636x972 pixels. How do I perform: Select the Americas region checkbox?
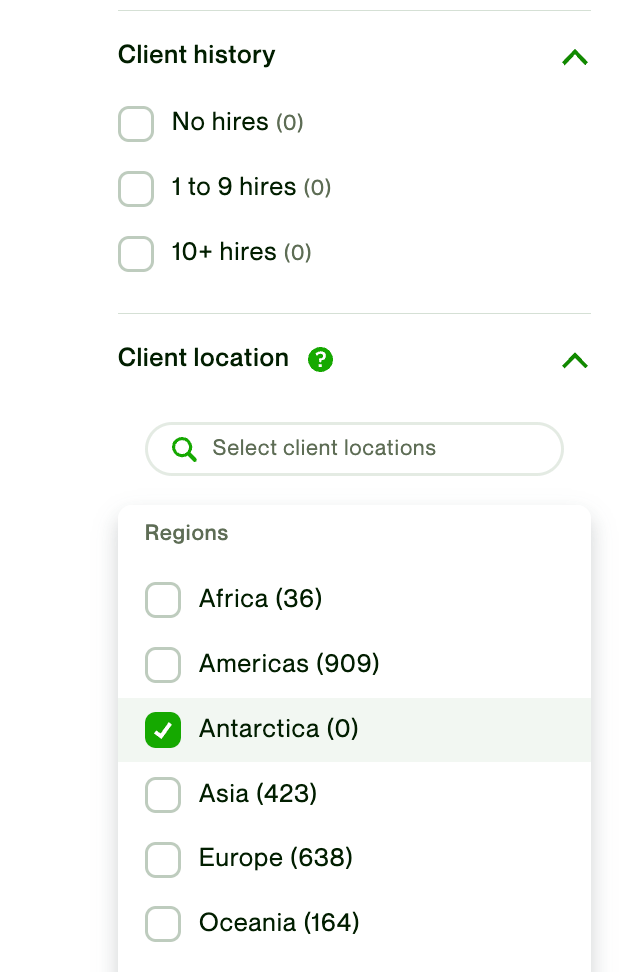[163, 665]
